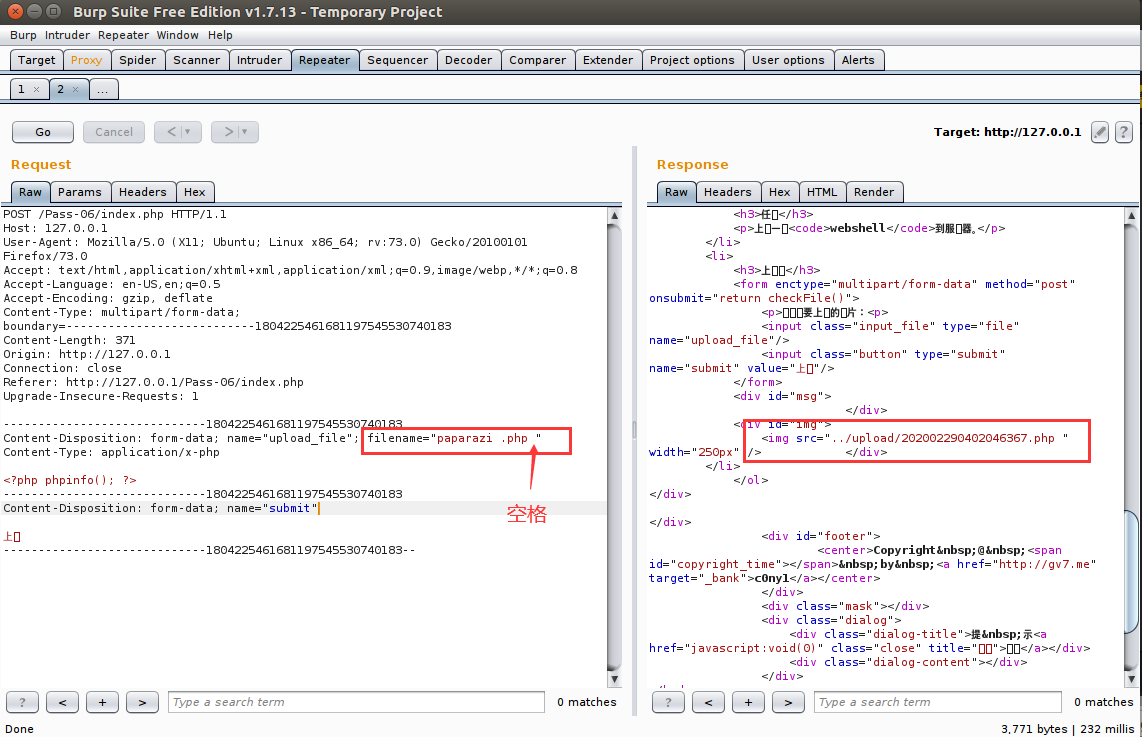
Task: Send the request with the Go button
Action: click(x=43, y=132)
